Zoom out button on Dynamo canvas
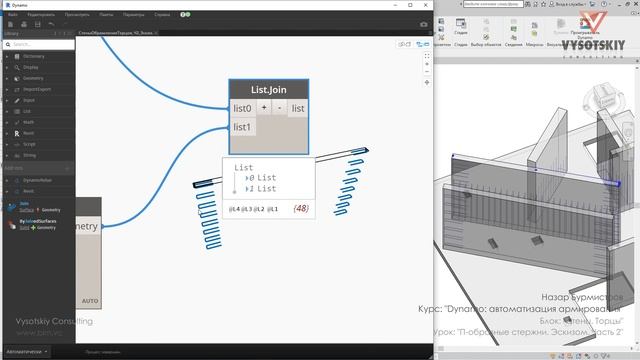This screenshot has height=360, width=640. click(427, 72)
